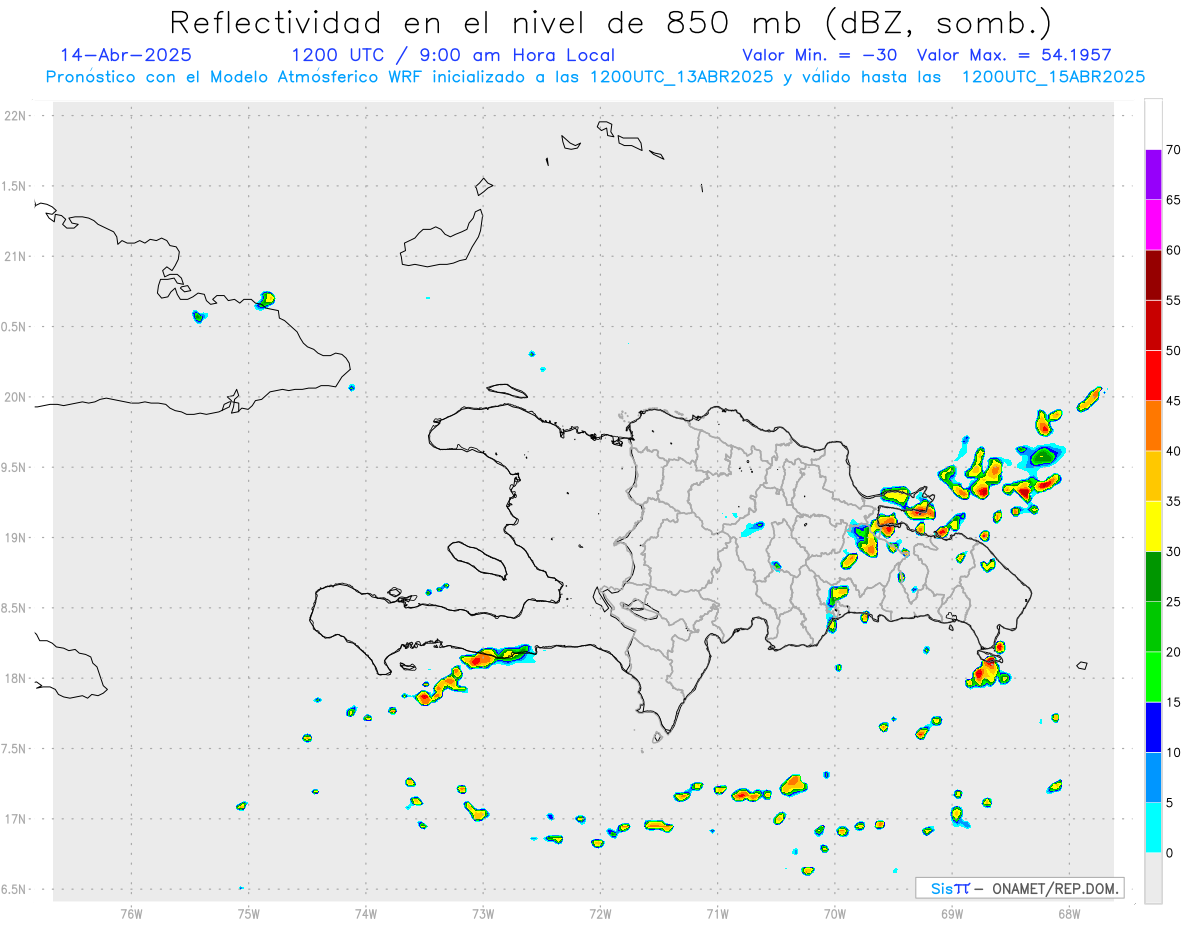
Task: Click the 'Valor Max. = 54.1957' text
Action: coord(1014,55)
